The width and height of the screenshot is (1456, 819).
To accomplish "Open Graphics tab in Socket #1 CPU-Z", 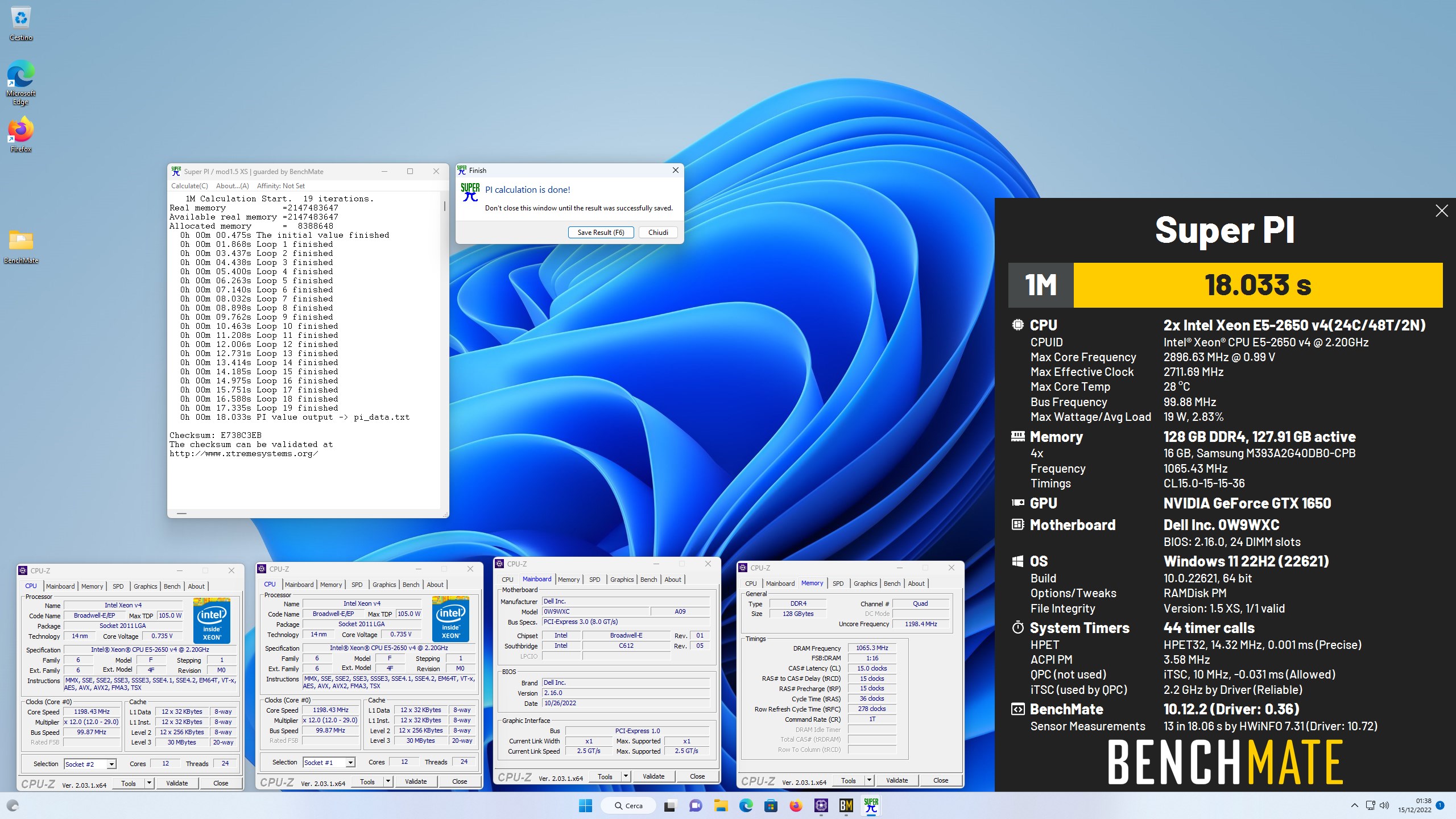I will click(384, 585).
